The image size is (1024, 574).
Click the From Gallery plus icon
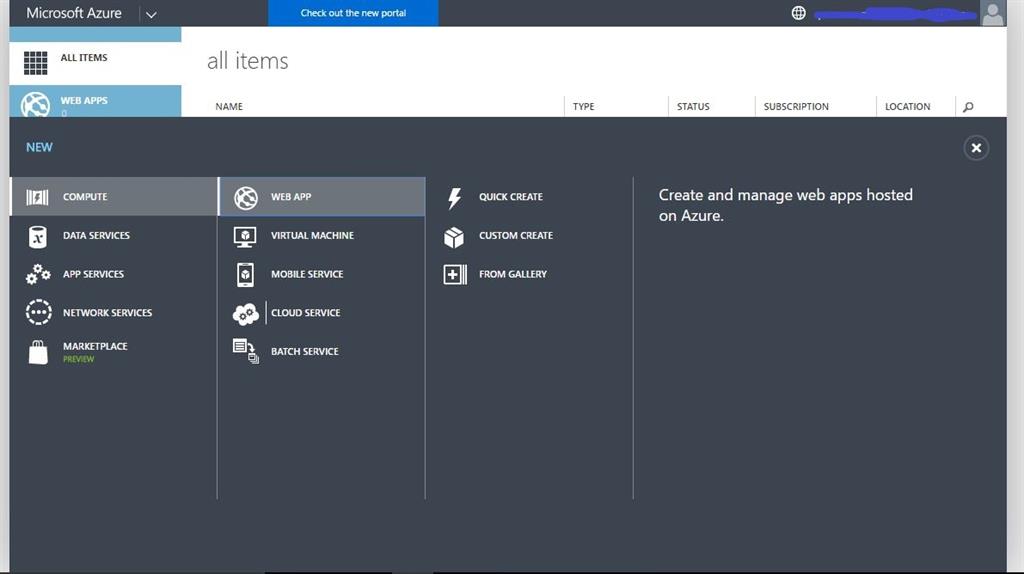(455, 274)
